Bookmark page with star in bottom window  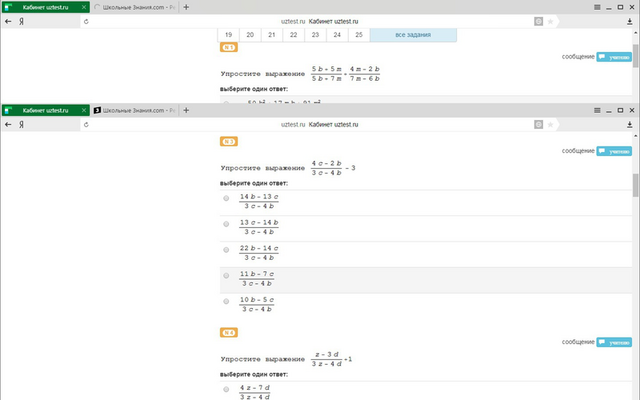coord(550,124)
